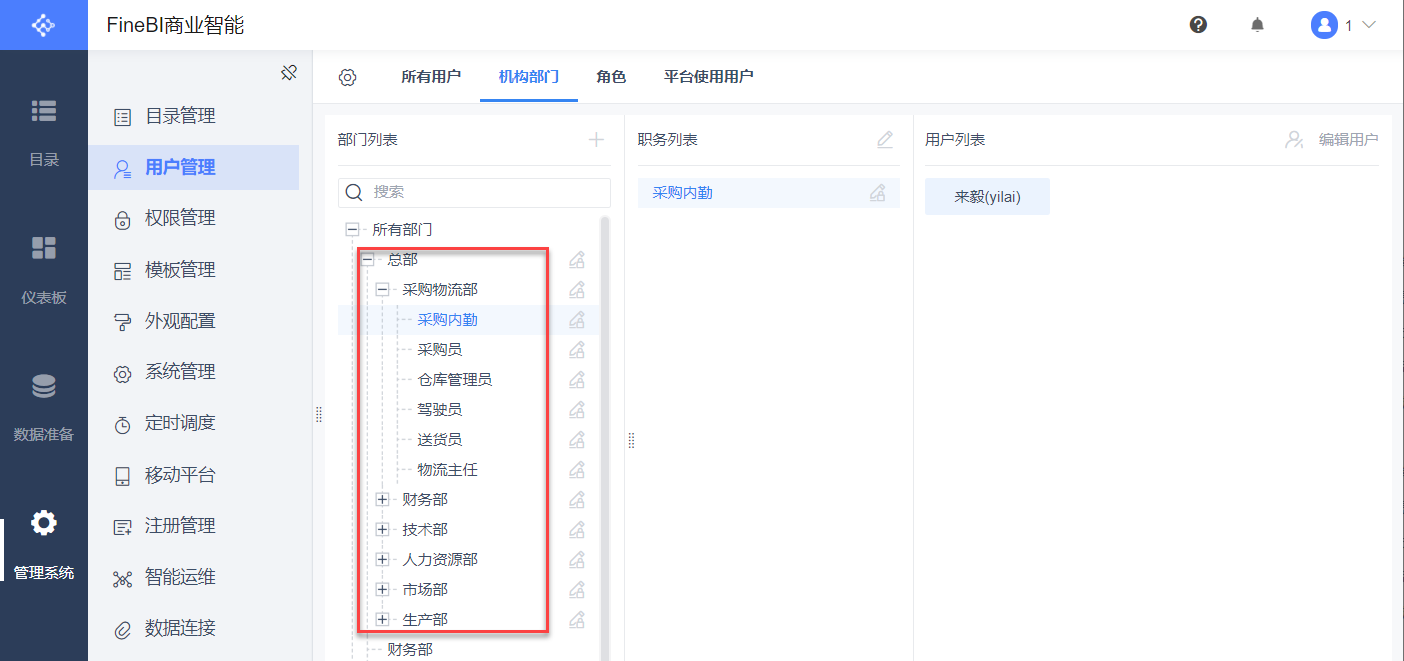
Task: Open the user account dropdown arrow
Action: coord(1370,25)
